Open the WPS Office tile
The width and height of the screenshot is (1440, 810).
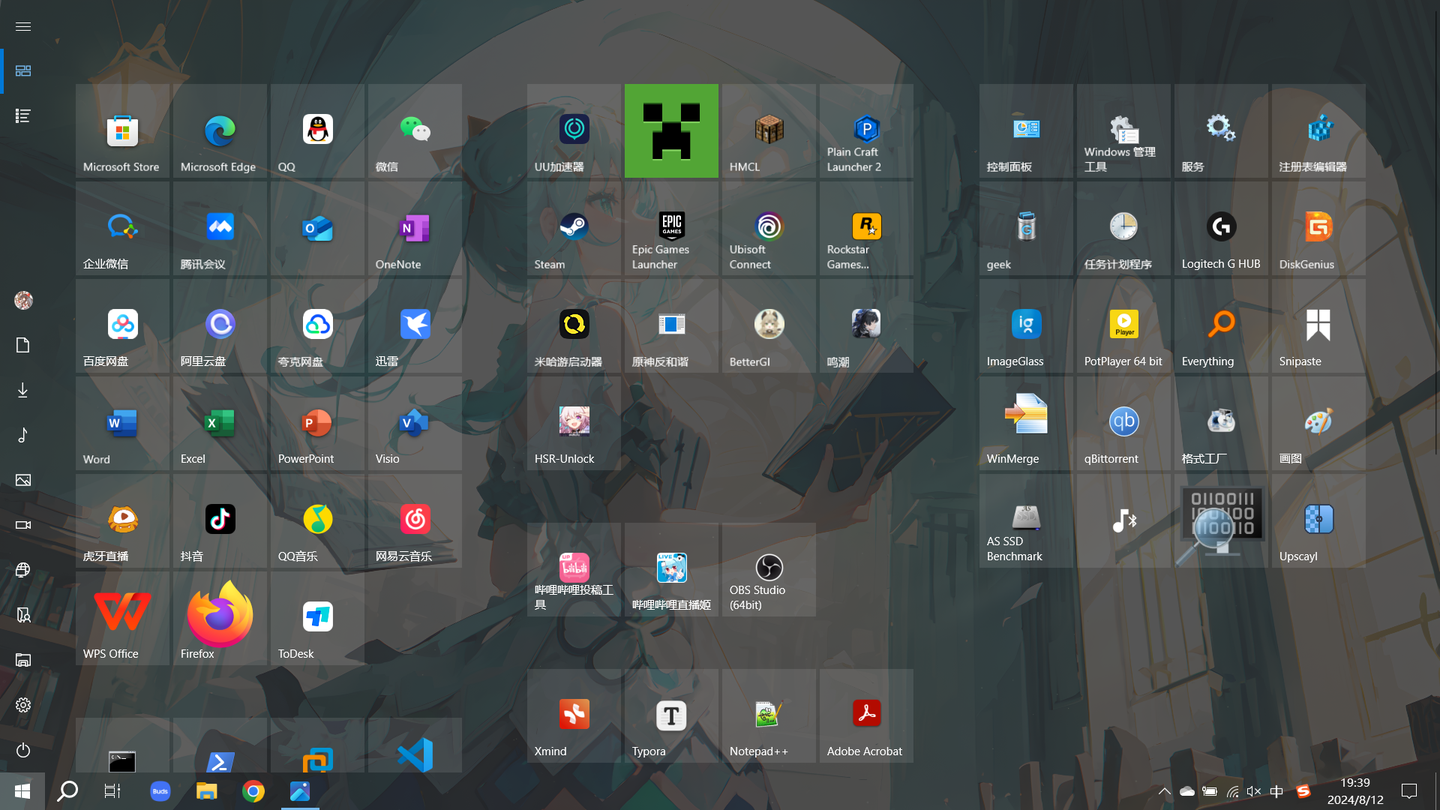pyautogui.click(x=122, y=618)
